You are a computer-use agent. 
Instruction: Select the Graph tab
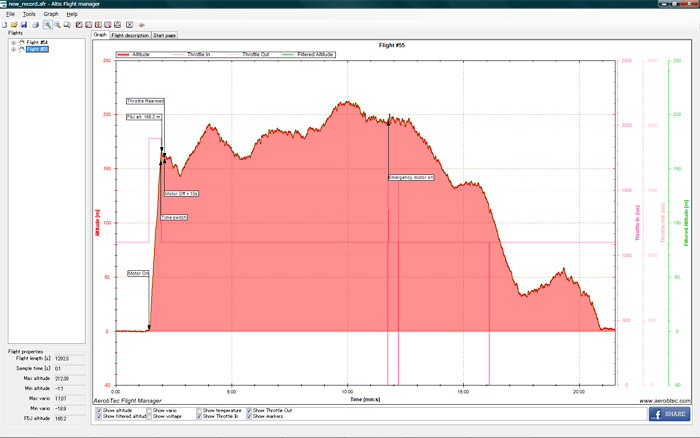click(x=100, y=34)
